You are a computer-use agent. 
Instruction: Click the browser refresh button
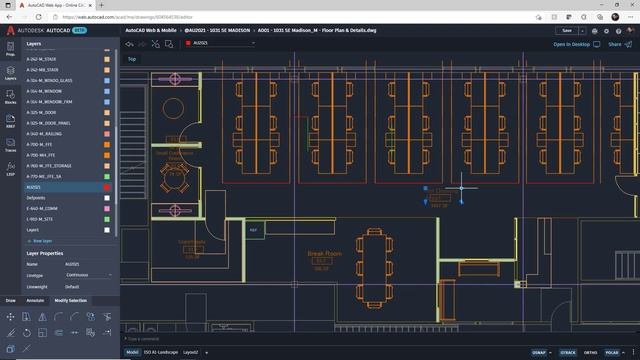click(x=38, y=17)
